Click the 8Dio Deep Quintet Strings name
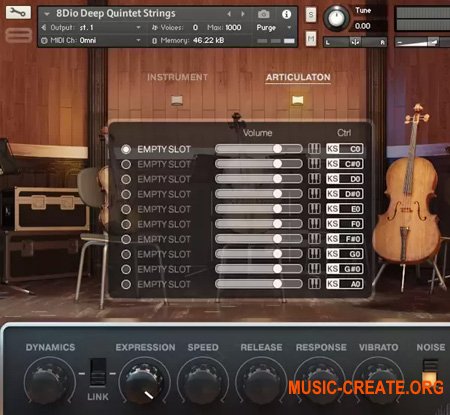This screenshot has width=450, height=415. tap(116, 13)
